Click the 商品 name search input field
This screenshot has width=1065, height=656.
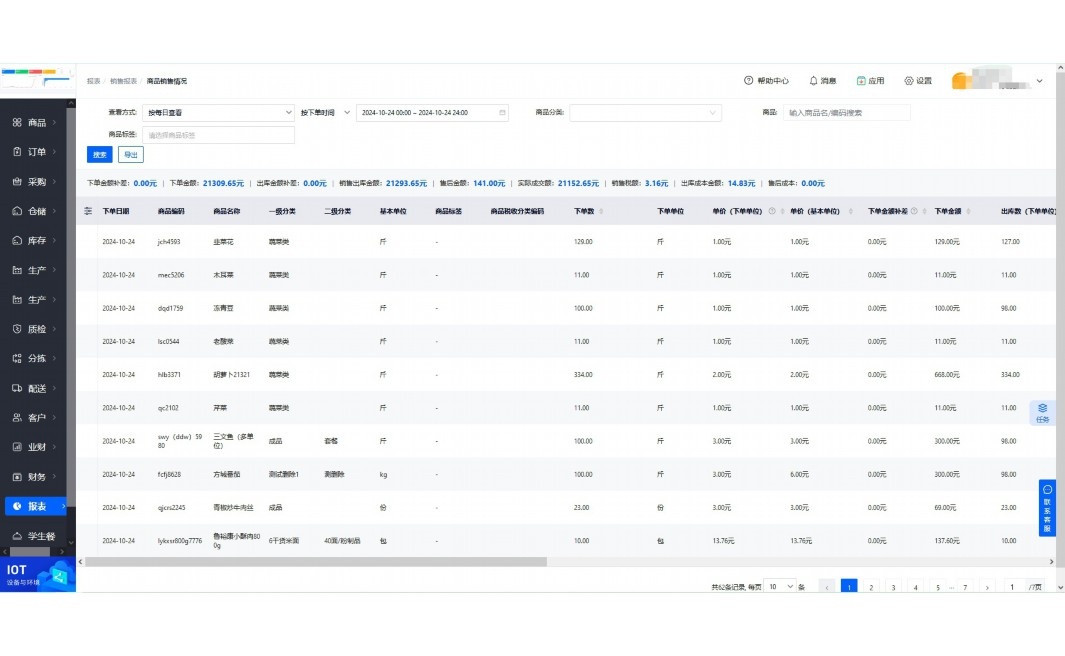click(x=846, y=113)
